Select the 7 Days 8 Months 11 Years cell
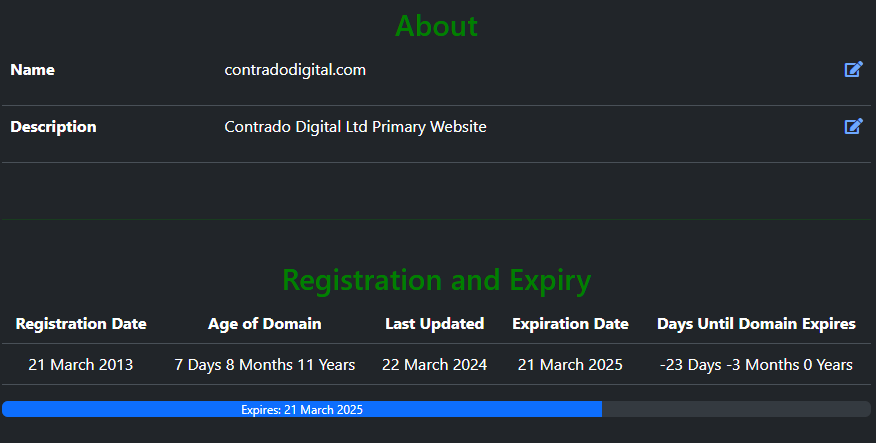 point(265,365)
